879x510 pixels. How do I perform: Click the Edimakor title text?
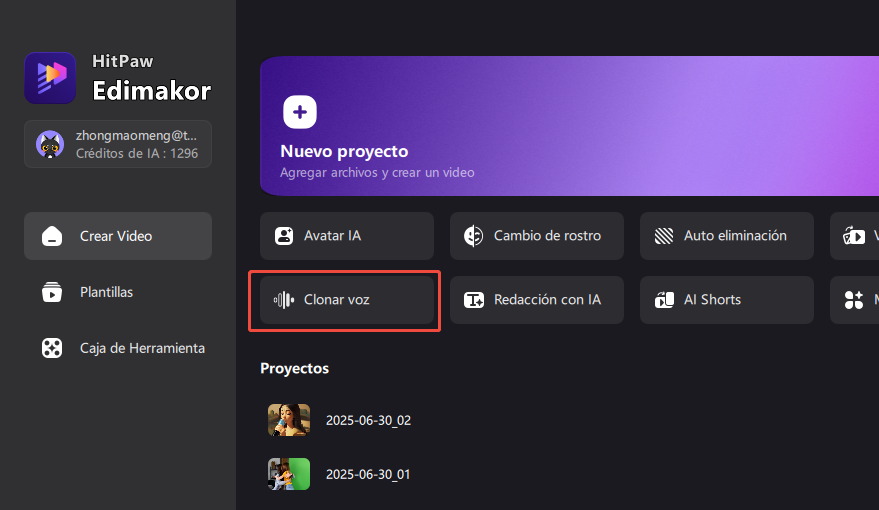click(151, 91)
